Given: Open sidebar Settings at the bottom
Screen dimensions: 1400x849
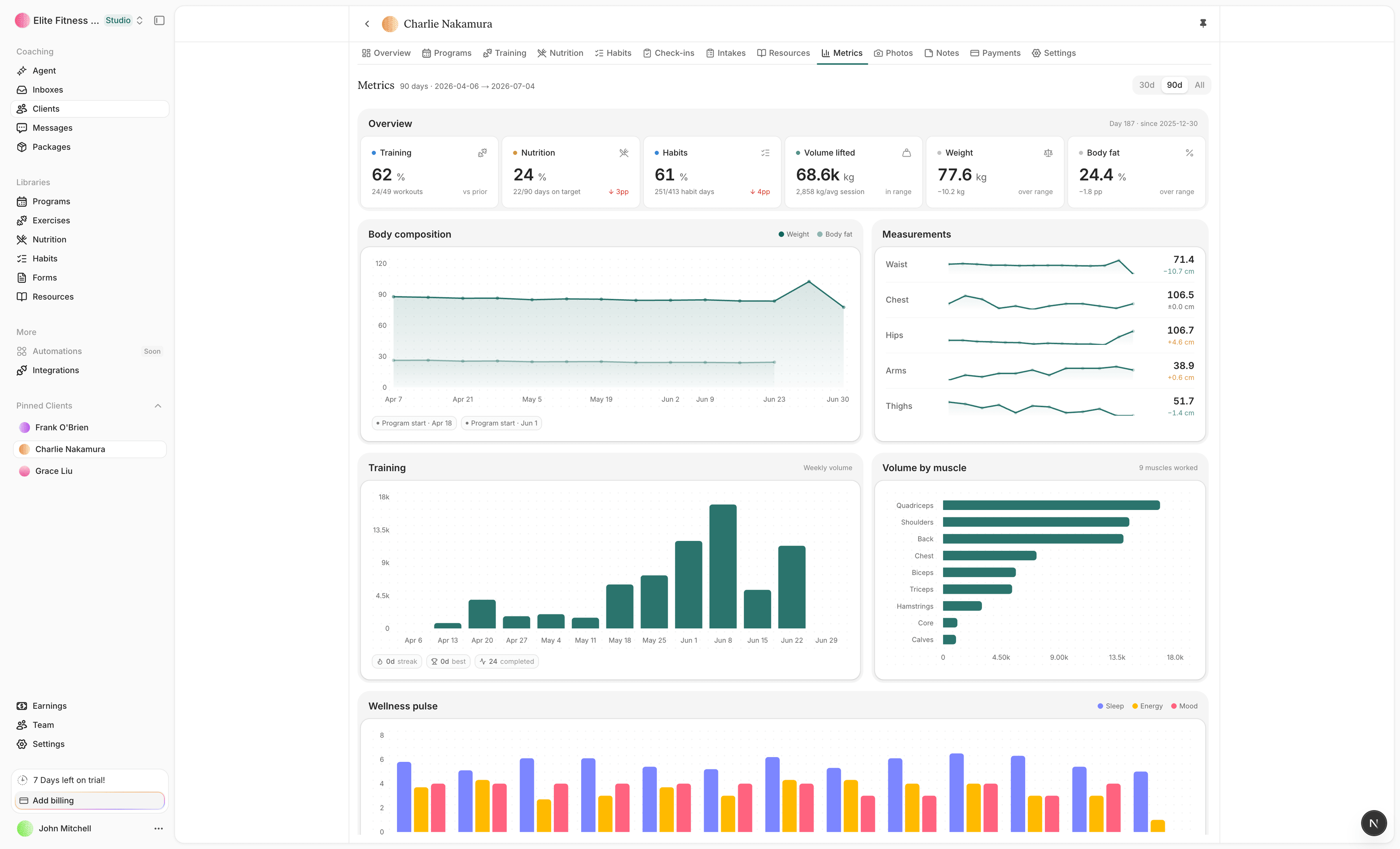Looking at the screenshot, I should click(x=90, y=744).
